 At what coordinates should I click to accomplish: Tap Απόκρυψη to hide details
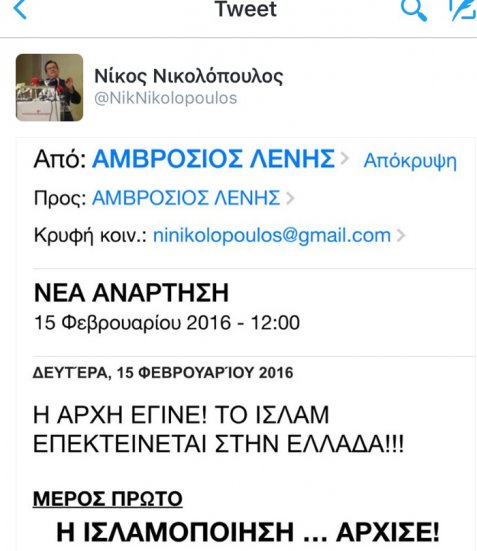[410, 162]
